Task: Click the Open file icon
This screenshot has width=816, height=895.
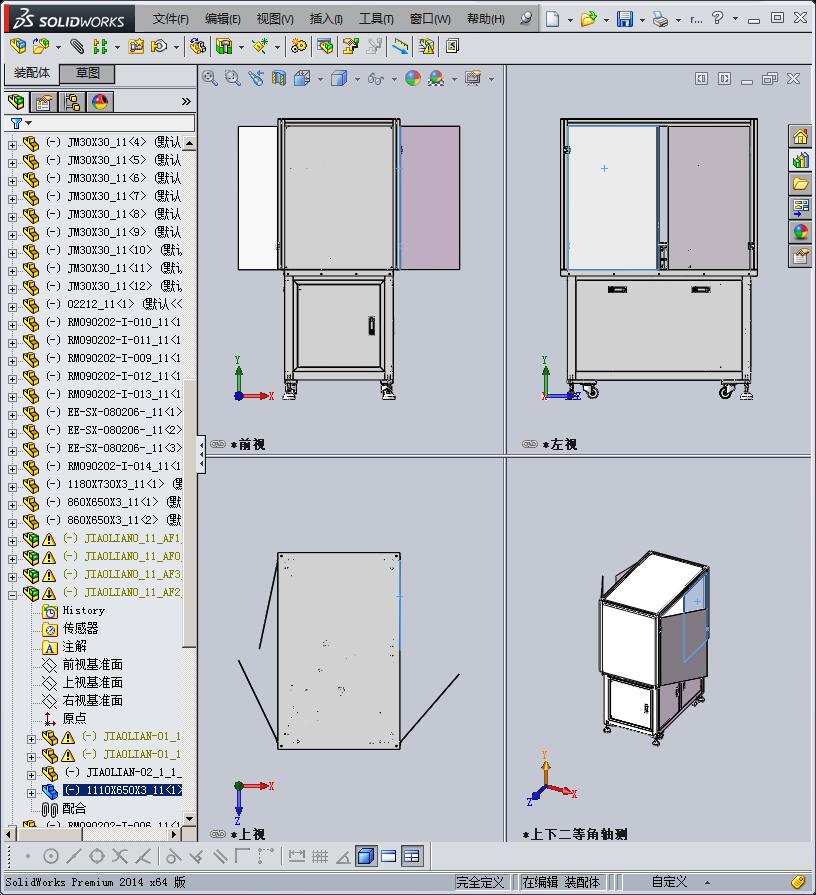Action: [x=588, y=19]
